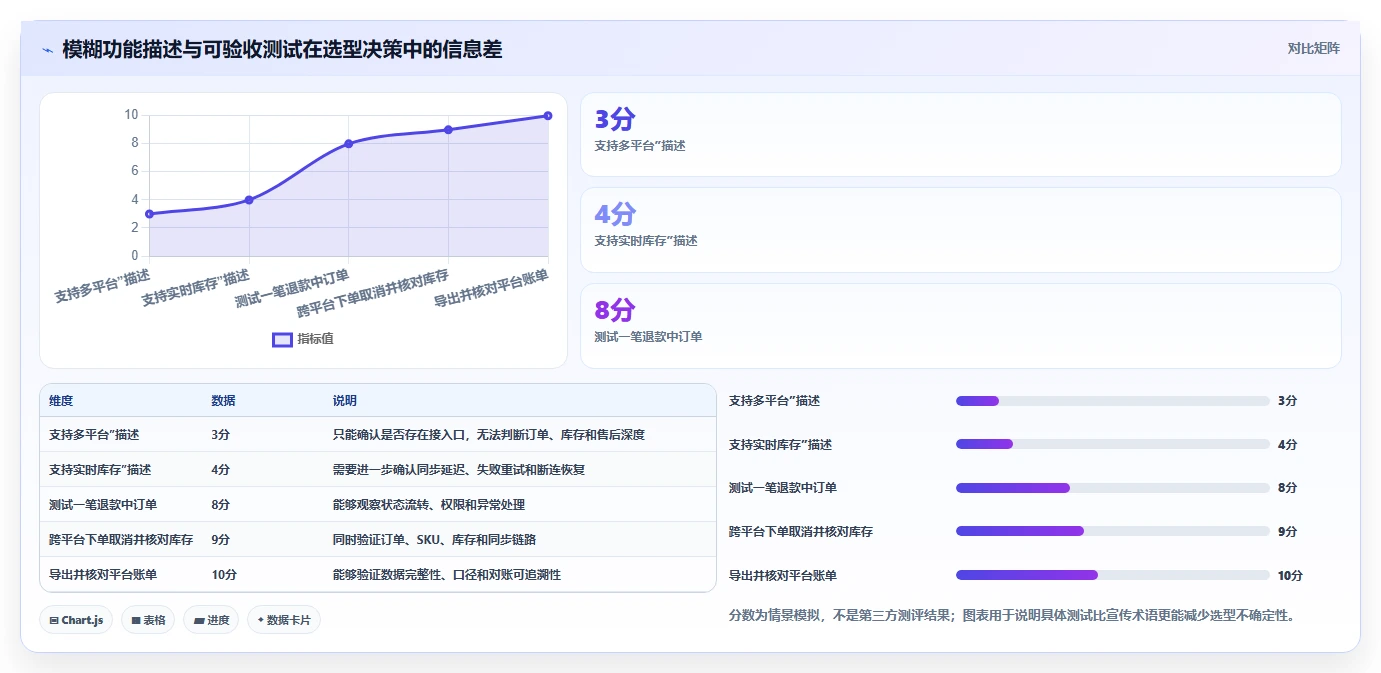Click the 维度 column header

(x=61, y=400)
